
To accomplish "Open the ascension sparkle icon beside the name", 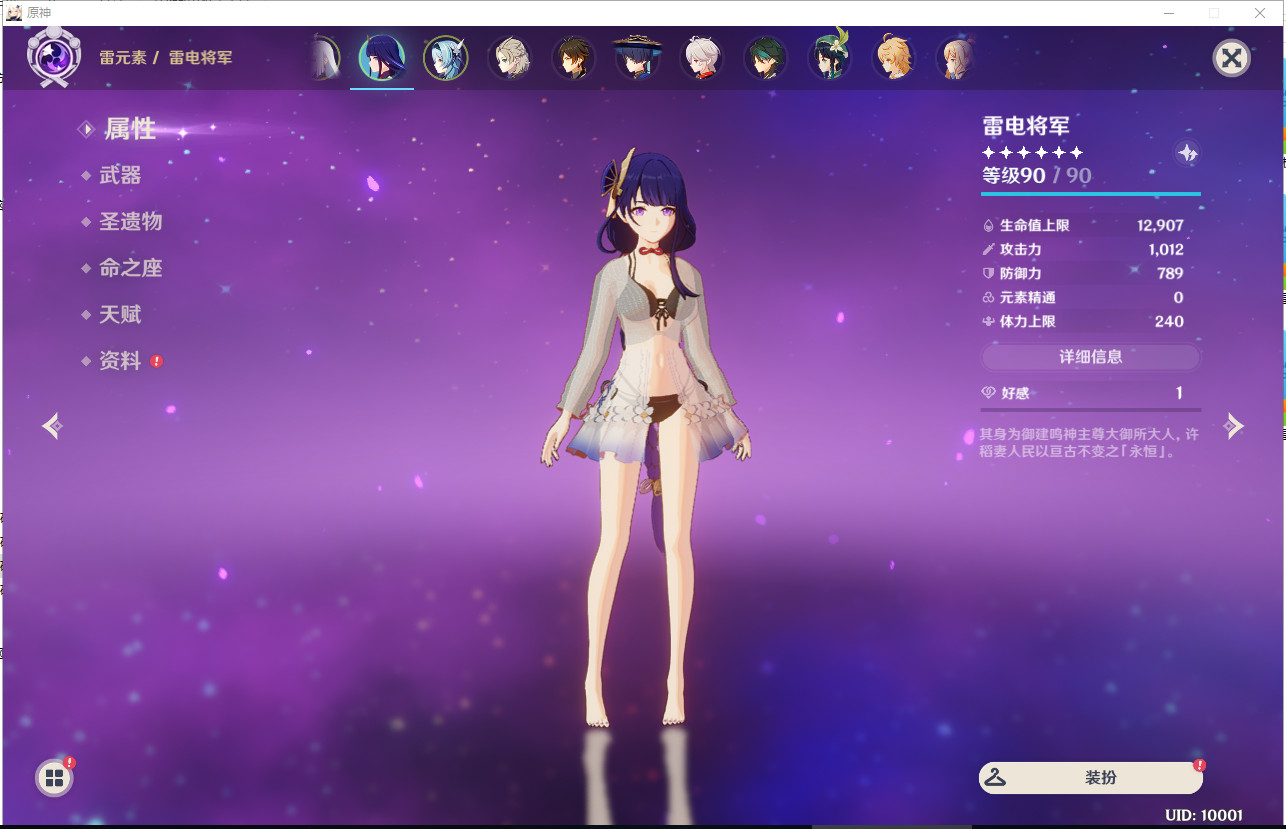I will pos(1187,153).
